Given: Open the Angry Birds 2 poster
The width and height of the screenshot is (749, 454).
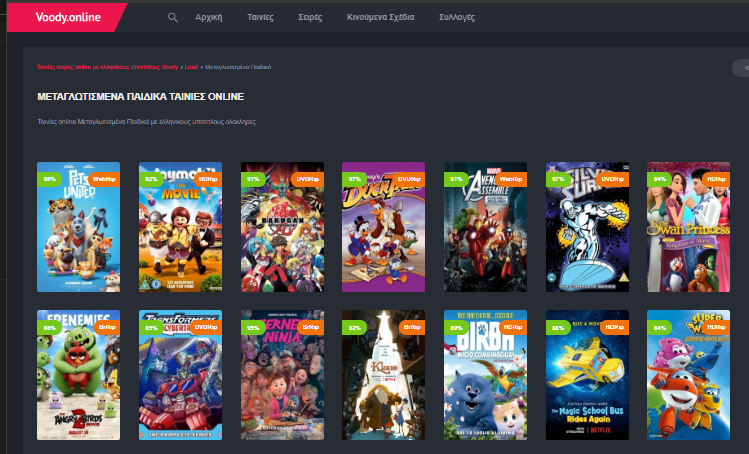Looking at the screenshot, I should (x=78, y=375).
